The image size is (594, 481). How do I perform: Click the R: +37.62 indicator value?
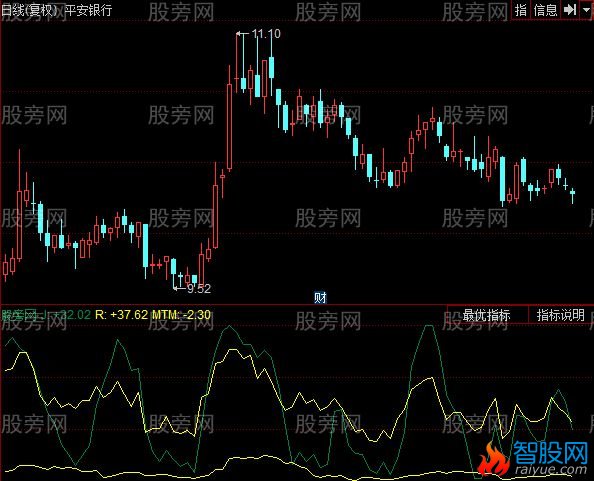coord(121,315)
